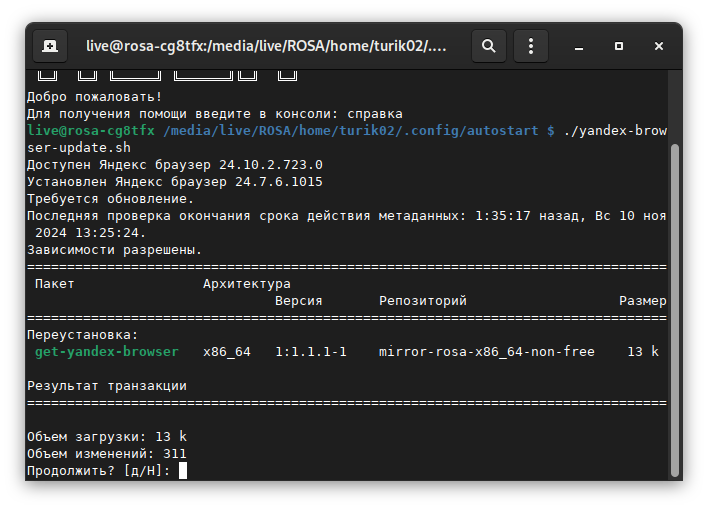
Task: Open the three-dot terminal menu
Action: (x=531, y=45)
